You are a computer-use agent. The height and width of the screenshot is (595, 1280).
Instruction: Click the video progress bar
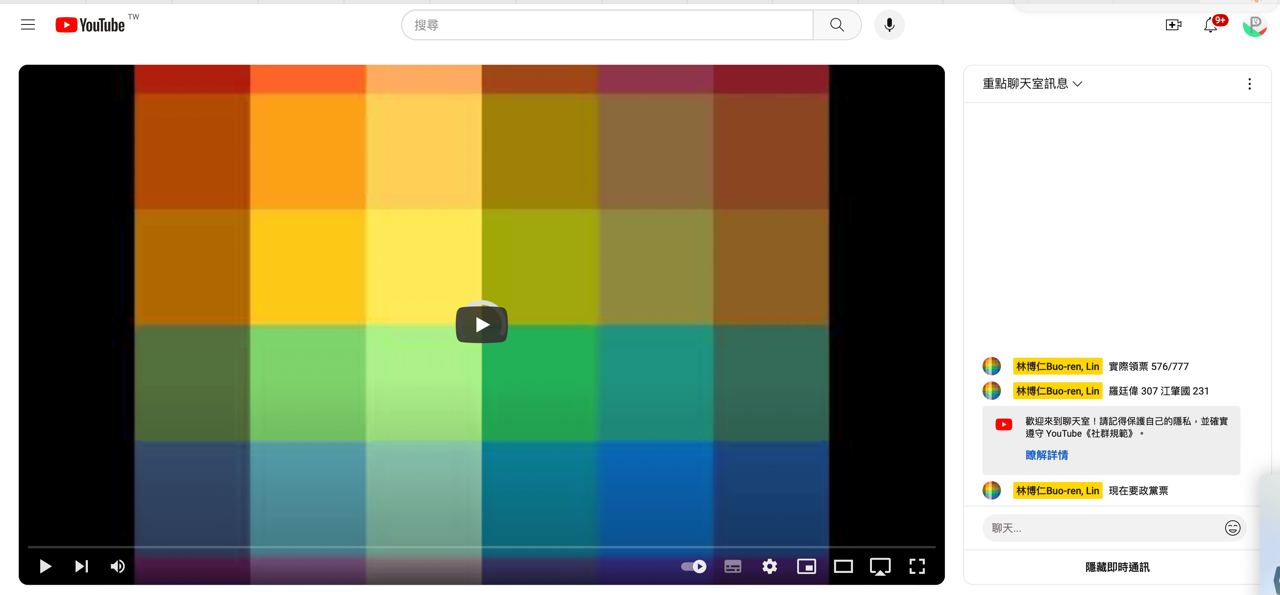(x=481, y=547)
